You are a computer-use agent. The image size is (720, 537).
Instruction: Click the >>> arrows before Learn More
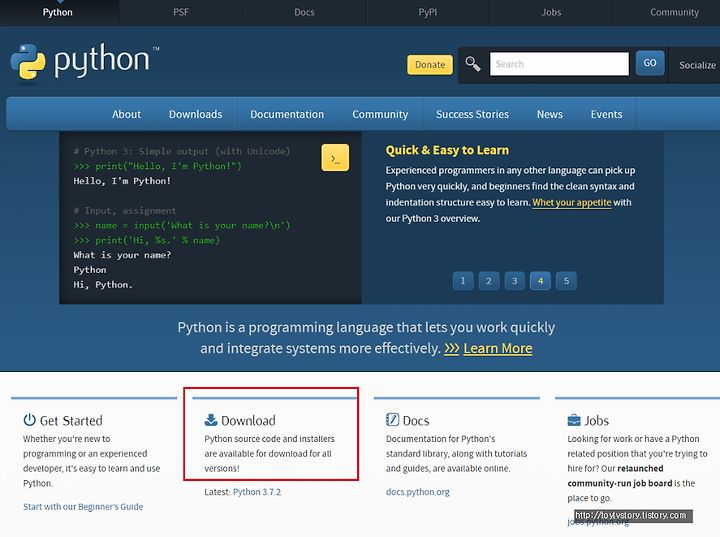pos(452,349)
